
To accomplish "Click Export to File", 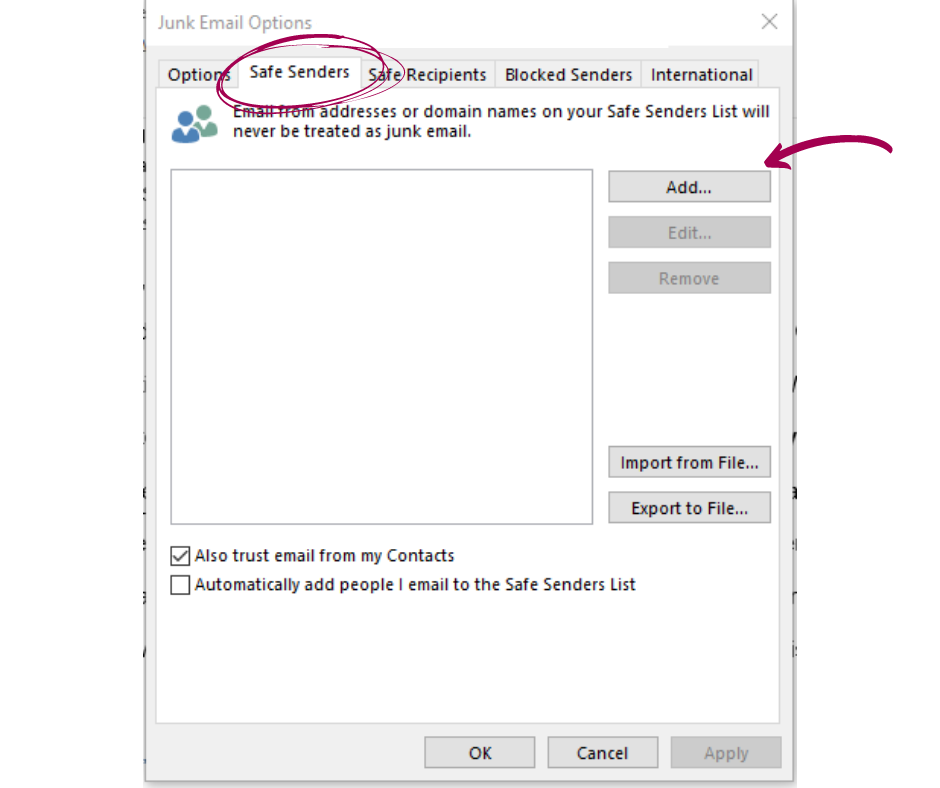I will pyautogui.click(x=689, y=507).
